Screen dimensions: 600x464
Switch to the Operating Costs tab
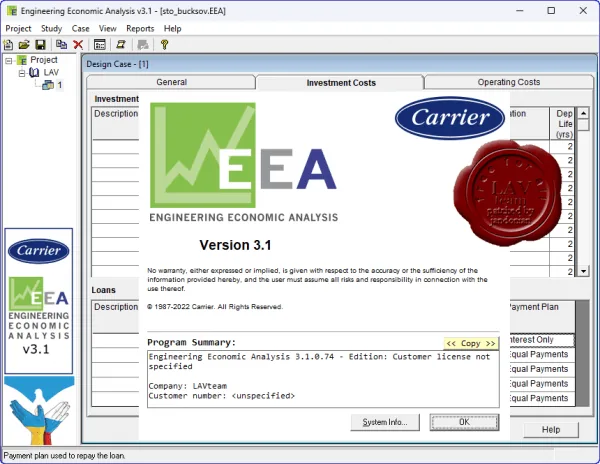[509, 82]
